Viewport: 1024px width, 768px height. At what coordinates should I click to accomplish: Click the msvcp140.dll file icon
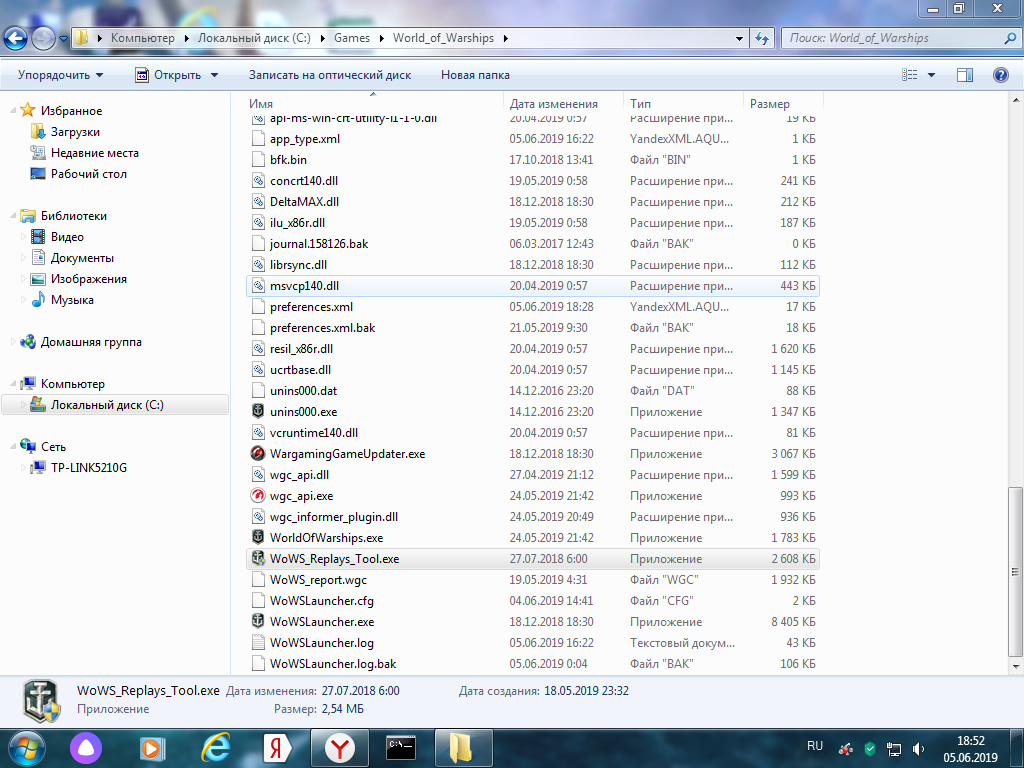[x=258, y=285]
